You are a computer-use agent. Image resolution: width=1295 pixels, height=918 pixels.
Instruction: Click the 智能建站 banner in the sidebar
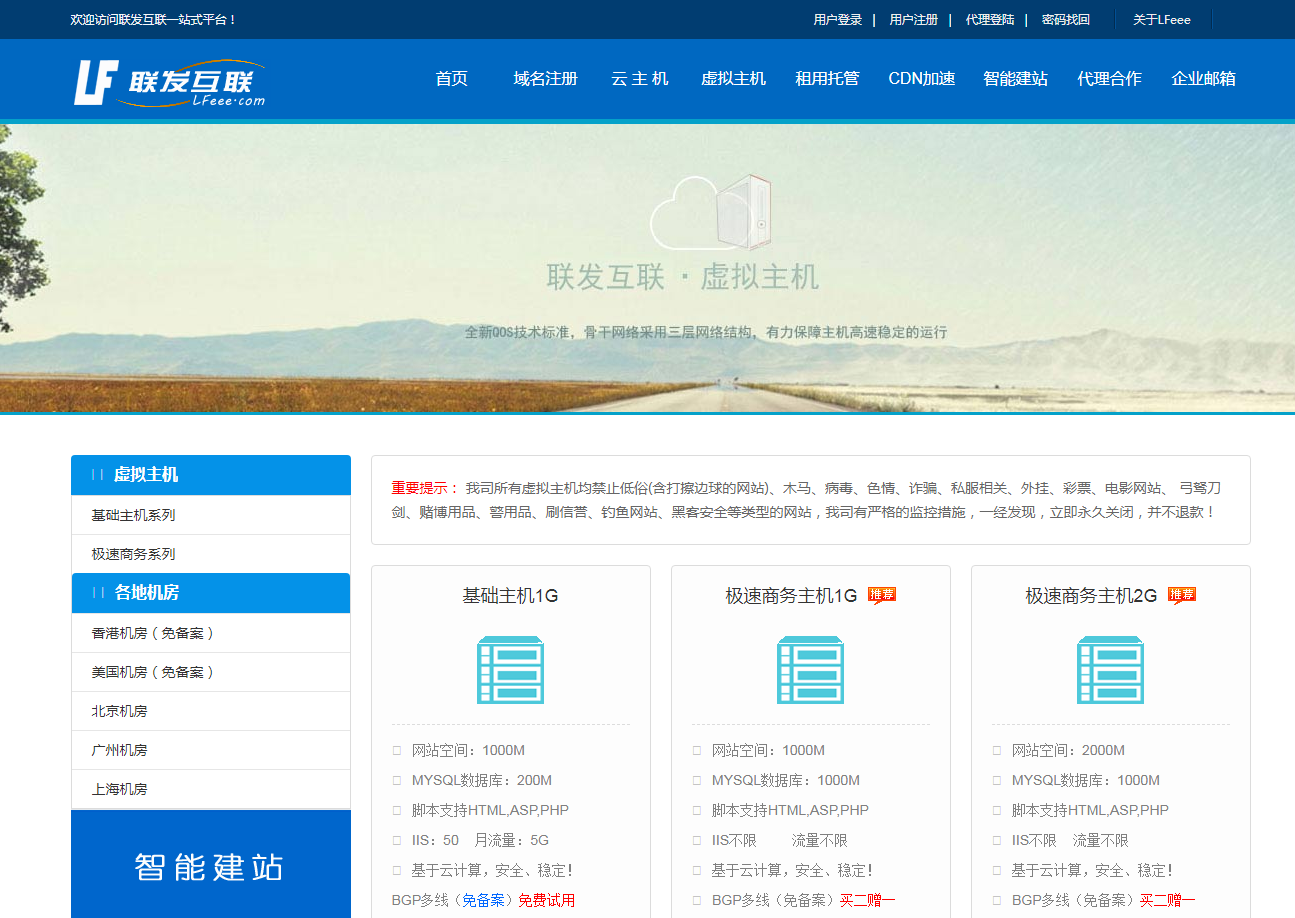(210, 865)
